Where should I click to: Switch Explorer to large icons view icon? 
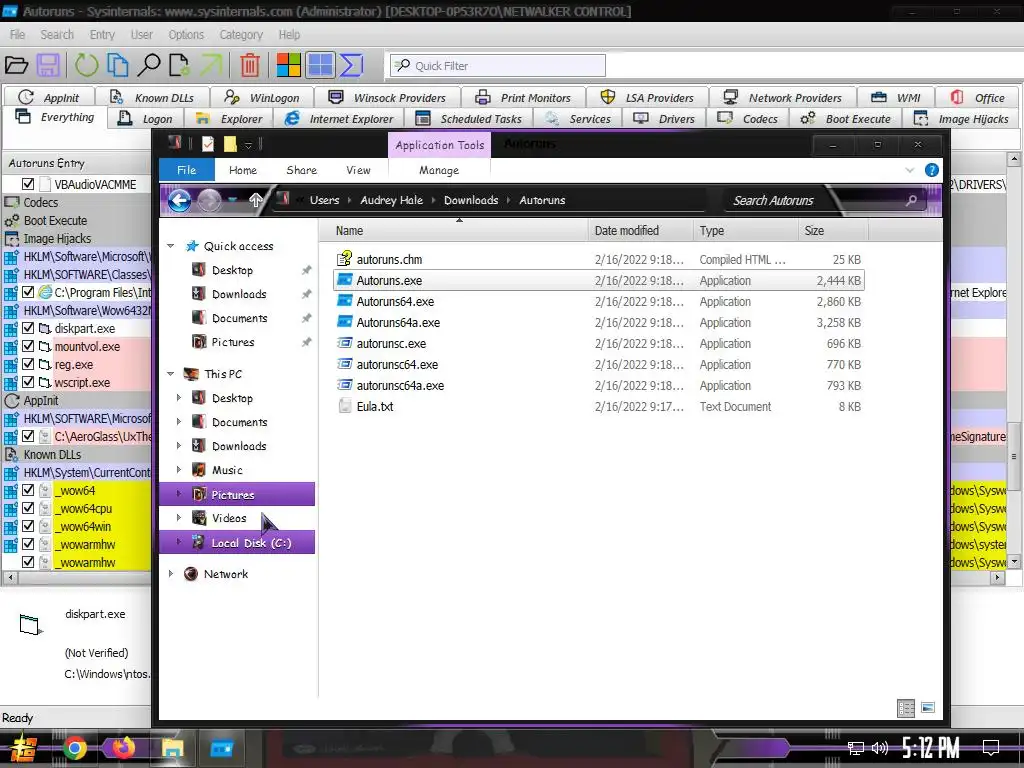927,708
